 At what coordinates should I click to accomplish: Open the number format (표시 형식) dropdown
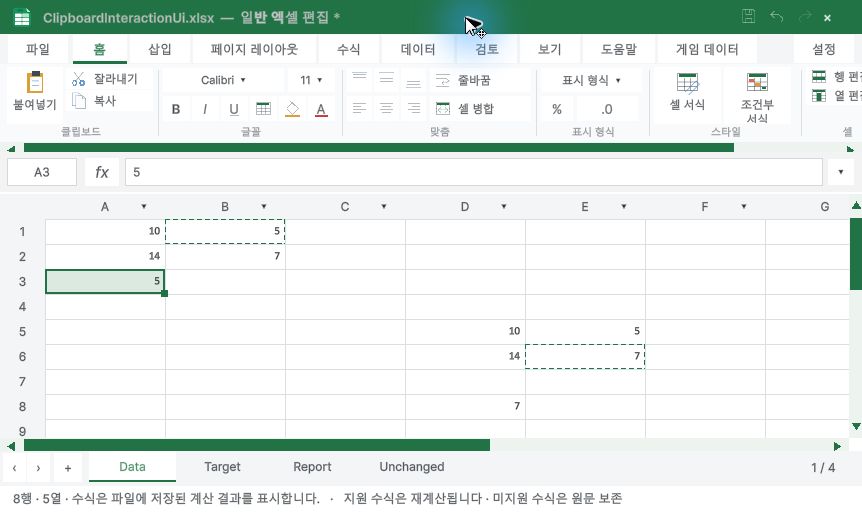[x=592, y=80]
